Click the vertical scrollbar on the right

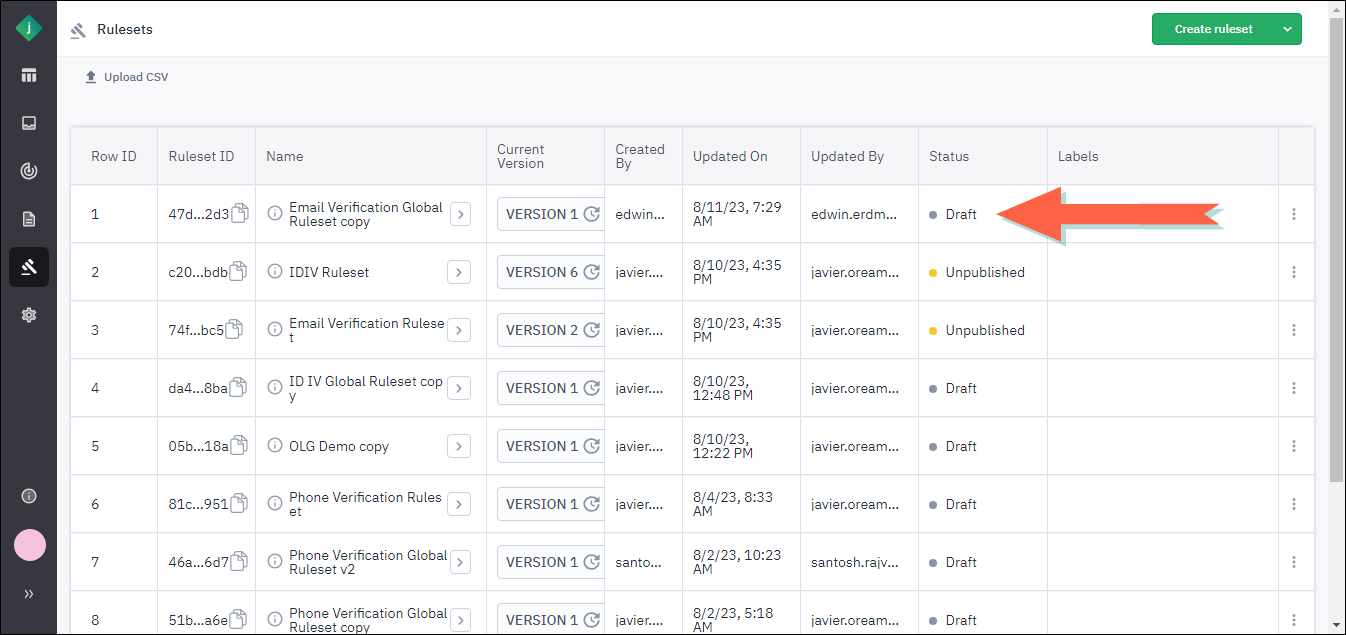click(x=1336, y=250)
